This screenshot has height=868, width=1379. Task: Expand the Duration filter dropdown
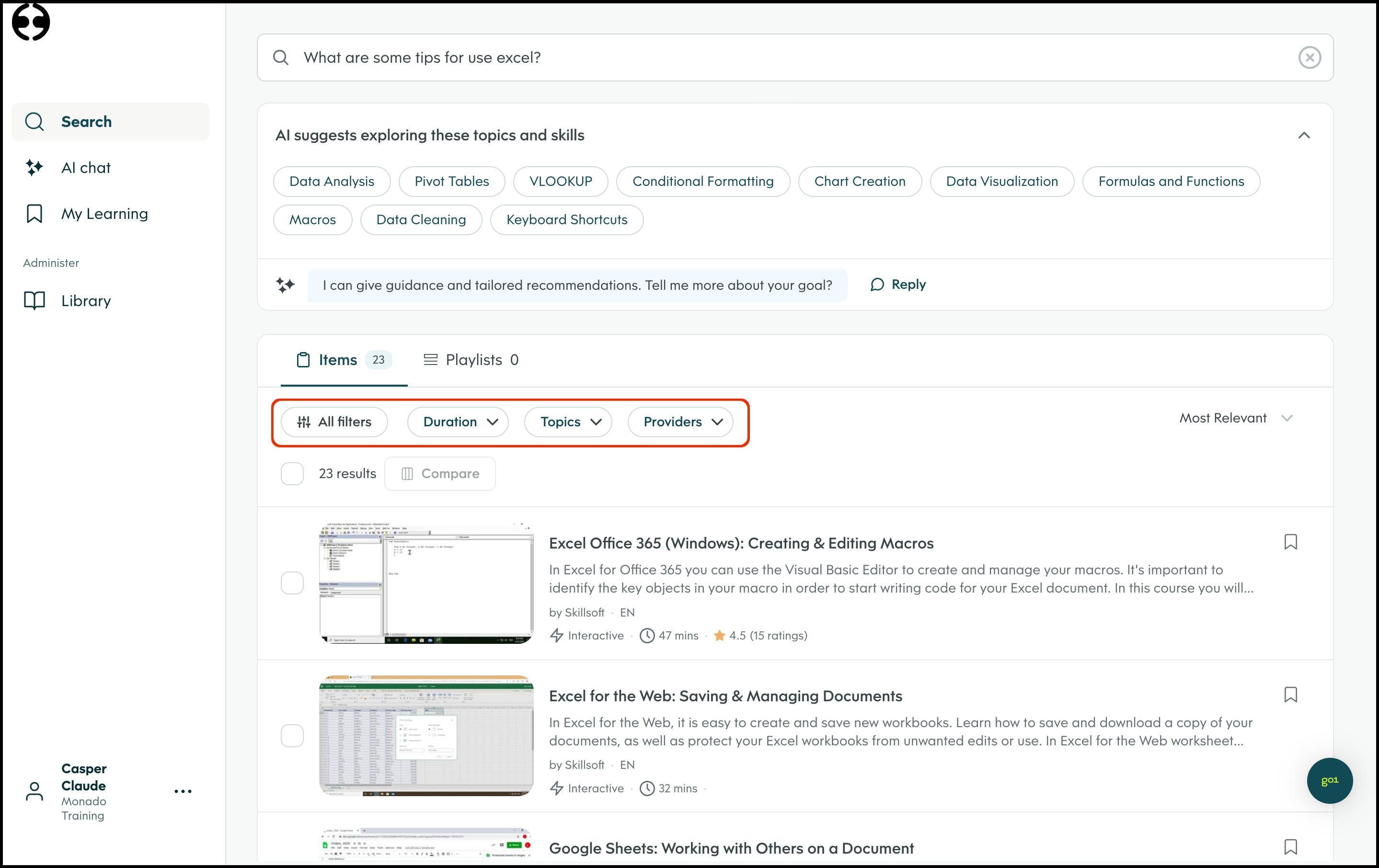[x=458, y=422]
